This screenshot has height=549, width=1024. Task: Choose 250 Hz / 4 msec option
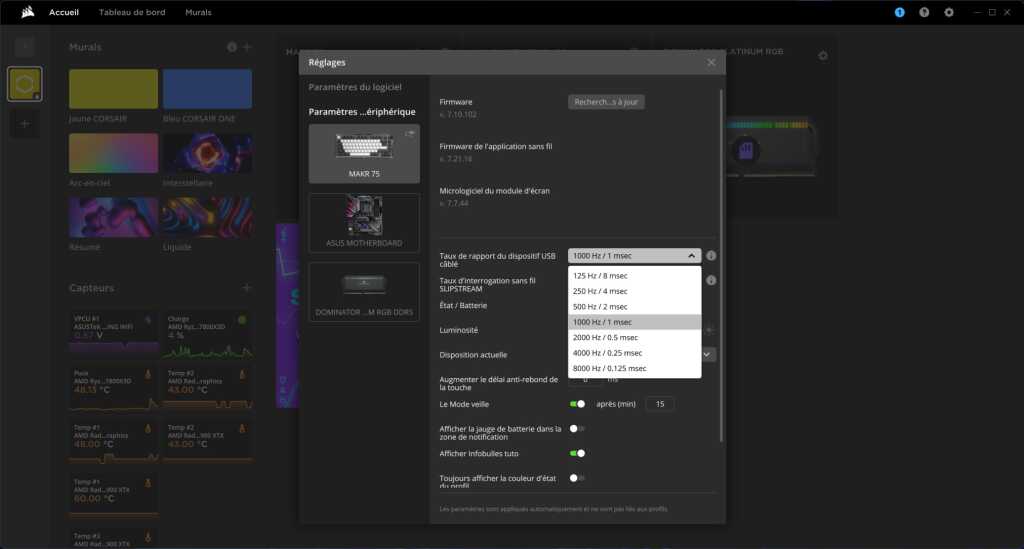point(634,291)
